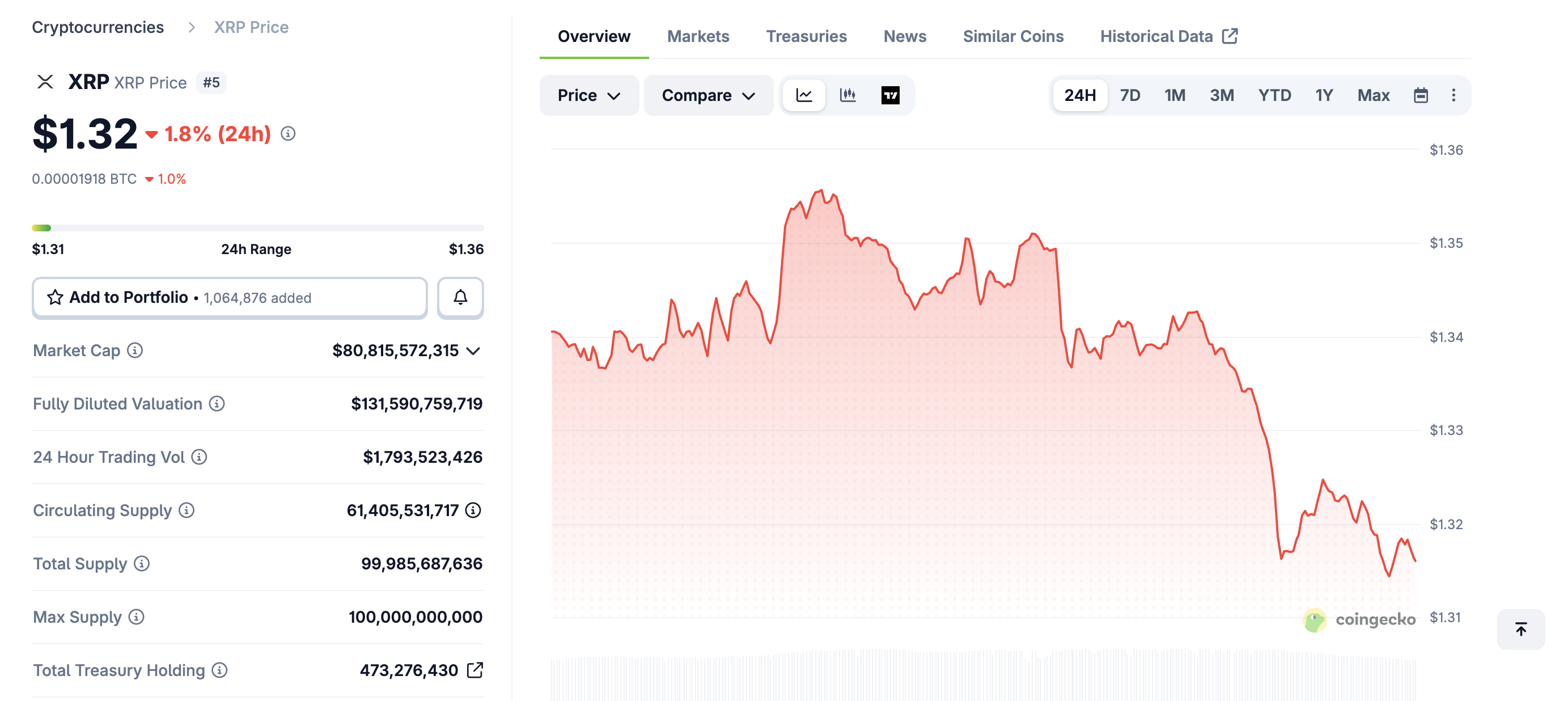Enable the Max chart range
Image resolution: width=1568 pixels, height=701 pixels.
pos(1373,95)
